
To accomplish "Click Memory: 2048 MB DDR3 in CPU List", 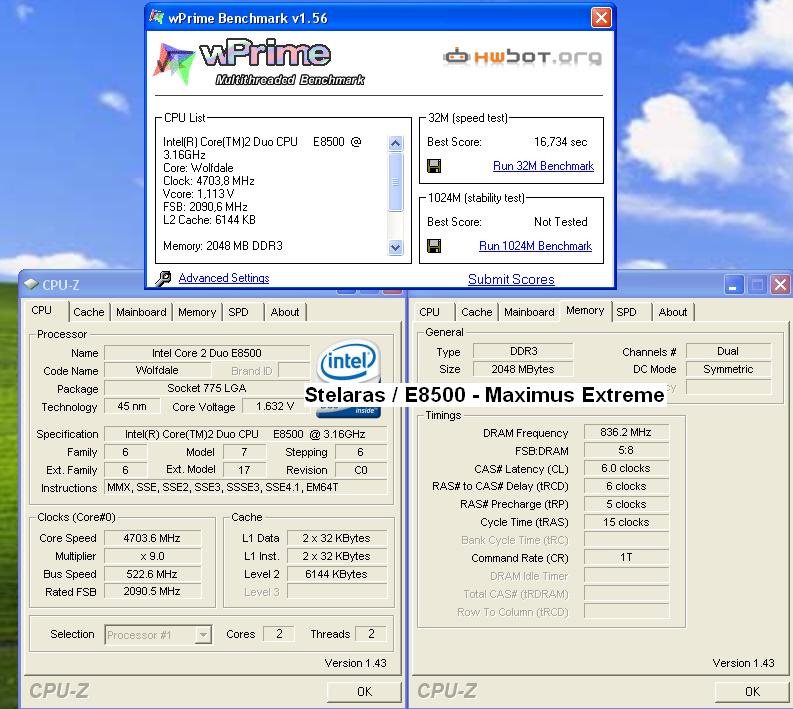I will click(x=223, y=246).
